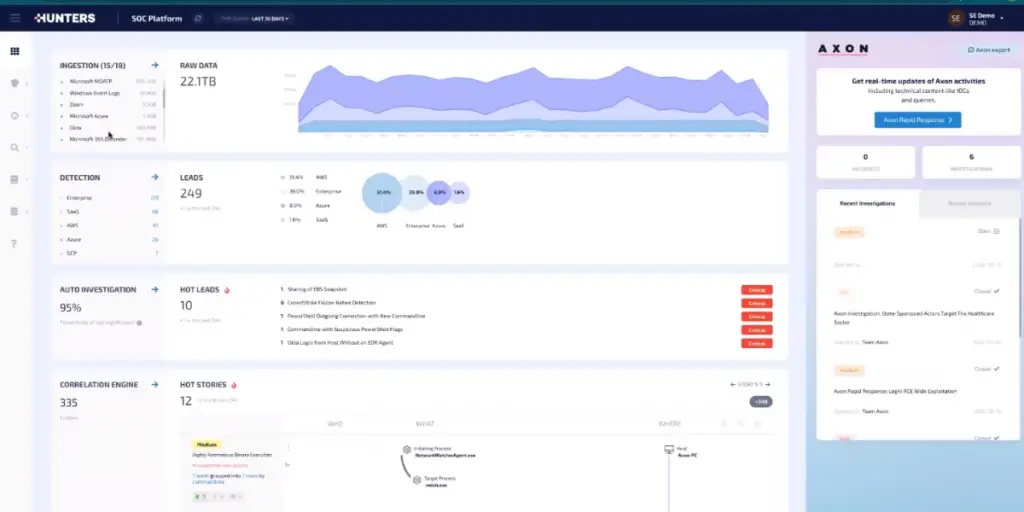This screenshot has height=512, width=1024.
Task: Select Azure in the Detection list
Action: click(x=108, y=240)
